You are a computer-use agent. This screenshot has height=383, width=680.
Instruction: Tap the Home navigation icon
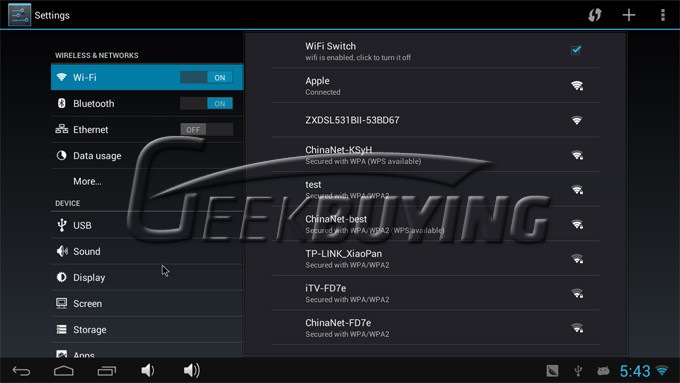pyautogui.click(x=64, y=371)
